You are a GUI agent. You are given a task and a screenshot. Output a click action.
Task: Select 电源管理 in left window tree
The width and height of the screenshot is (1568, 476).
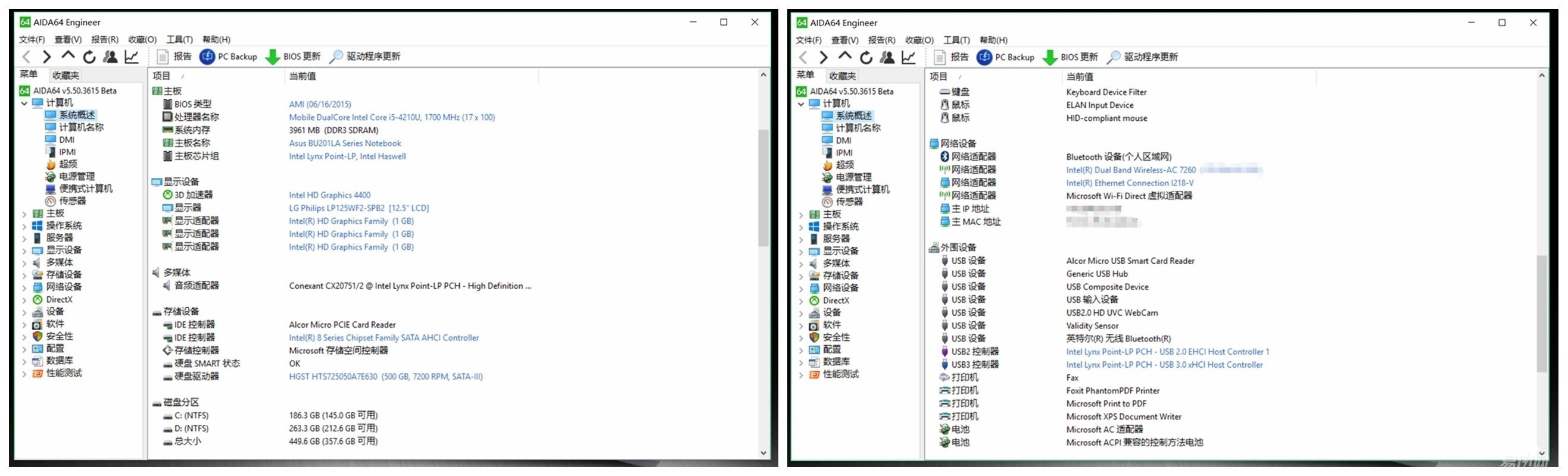pos(77,176)
